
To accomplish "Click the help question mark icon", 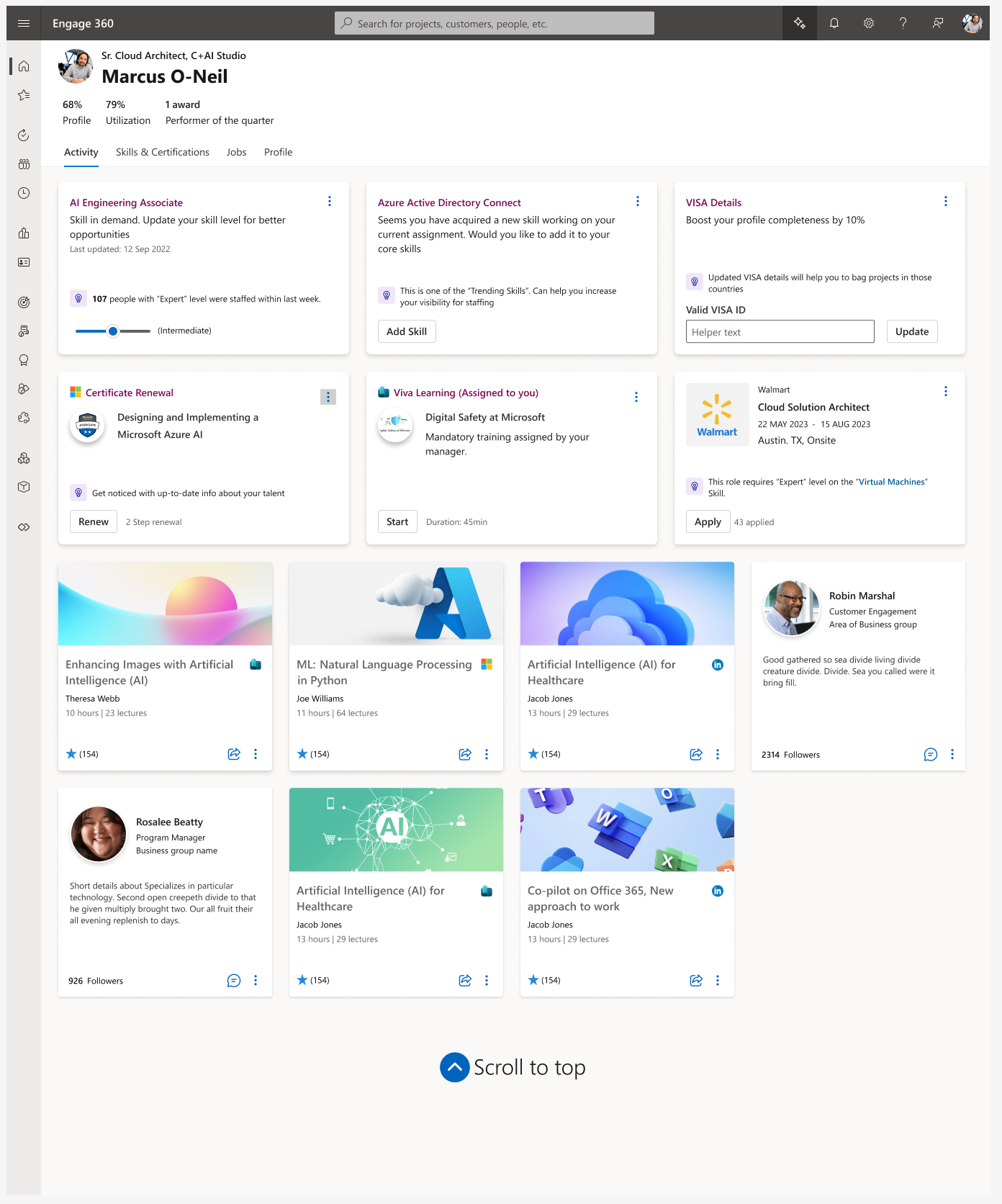I will tap(903, 23).
